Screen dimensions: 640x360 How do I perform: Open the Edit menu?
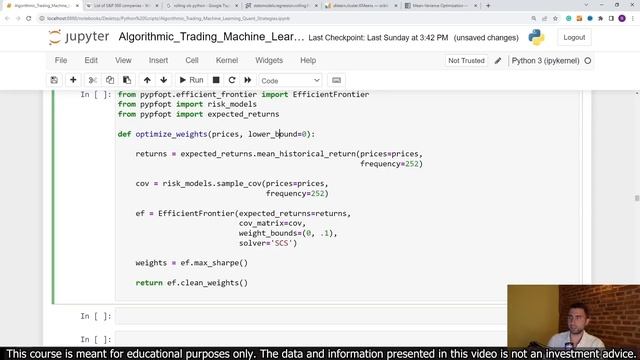point(91,60)
